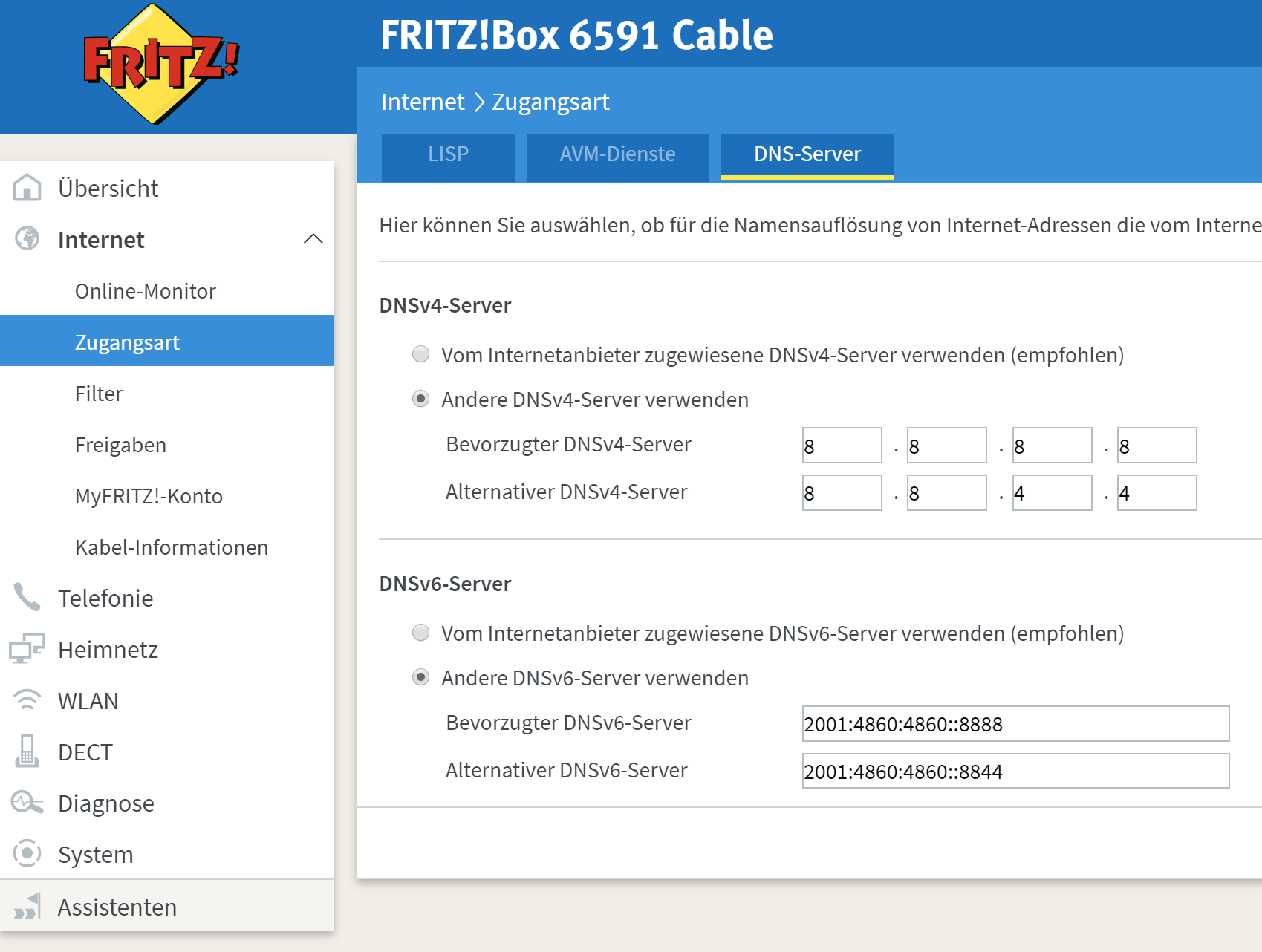
Task: Collapse the Internet menu chevron
Action: 313,239
